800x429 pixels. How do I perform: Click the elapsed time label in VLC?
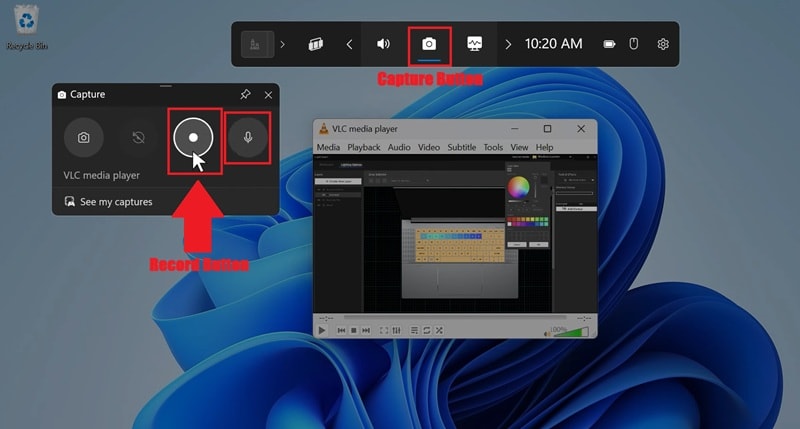click(326, 318)
